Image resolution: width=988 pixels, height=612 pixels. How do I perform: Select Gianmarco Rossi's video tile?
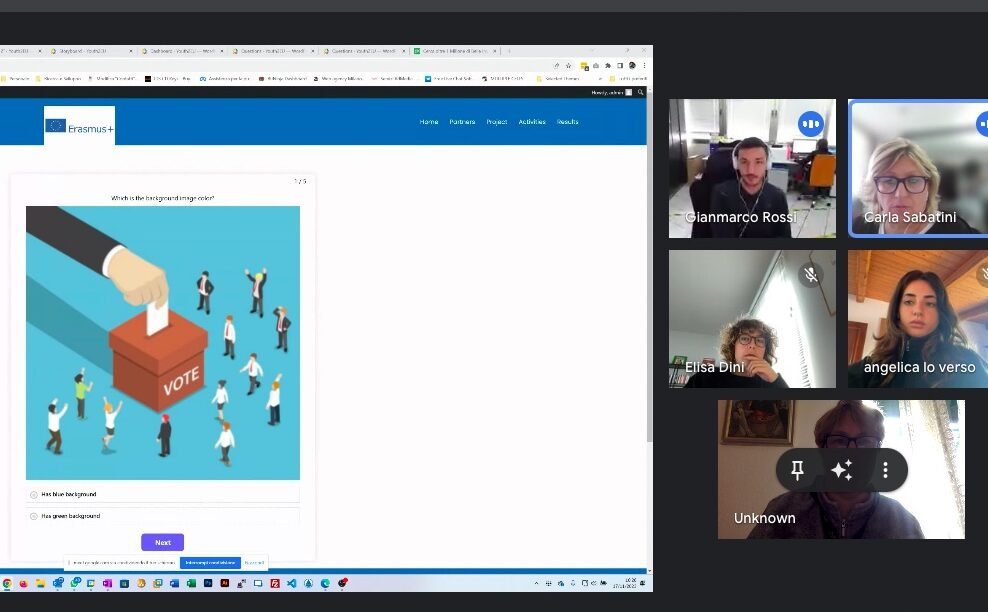point(752,168)
